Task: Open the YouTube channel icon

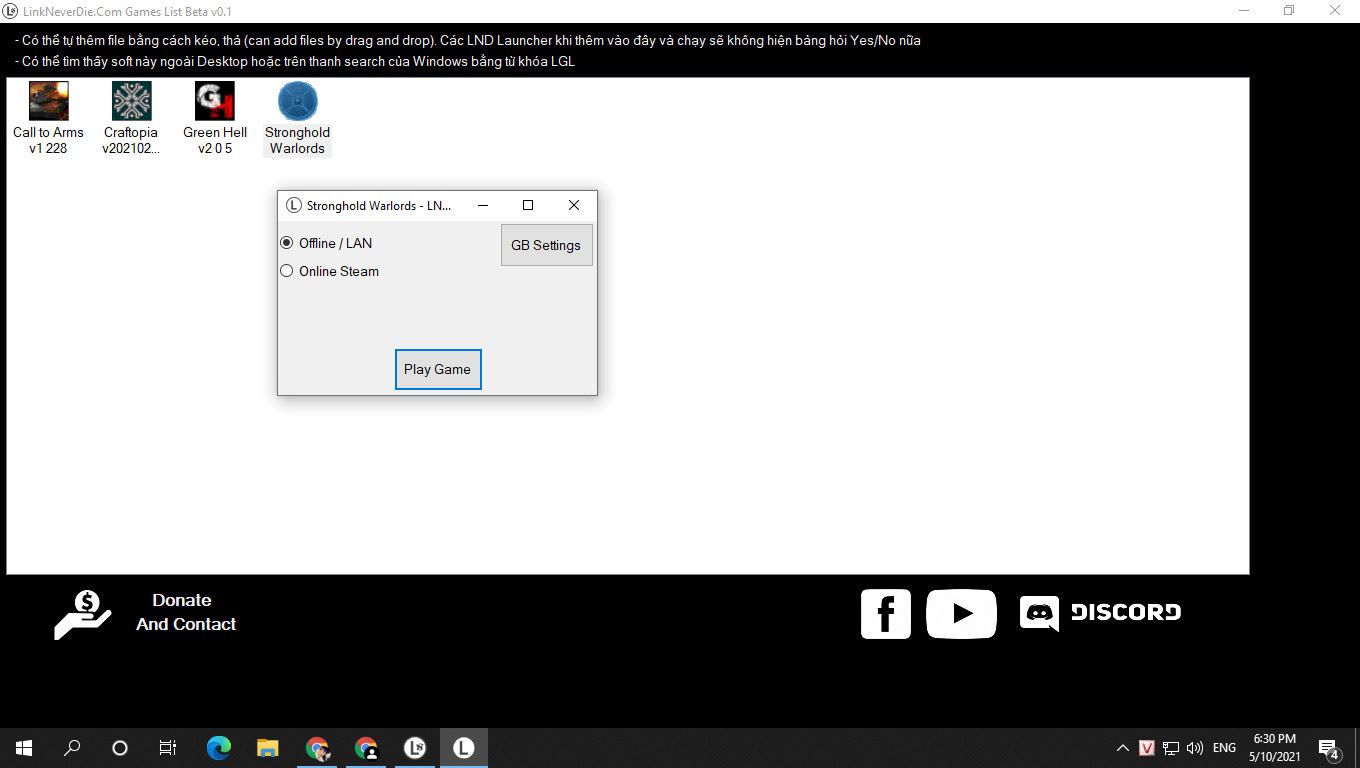Action: tap(961, 614)
